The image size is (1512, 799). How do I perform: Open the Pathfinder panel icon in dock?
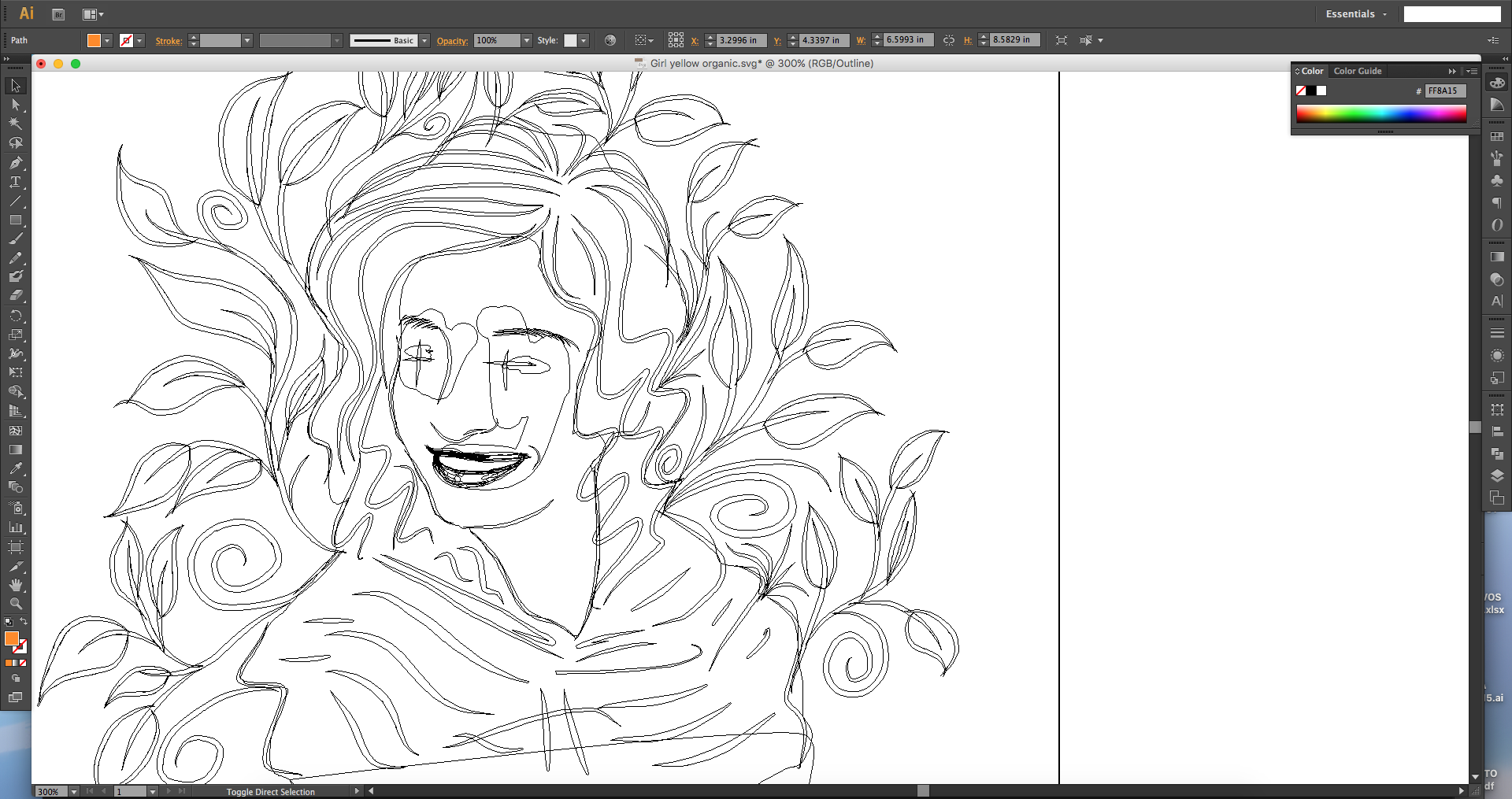(x=1497, y=453)
